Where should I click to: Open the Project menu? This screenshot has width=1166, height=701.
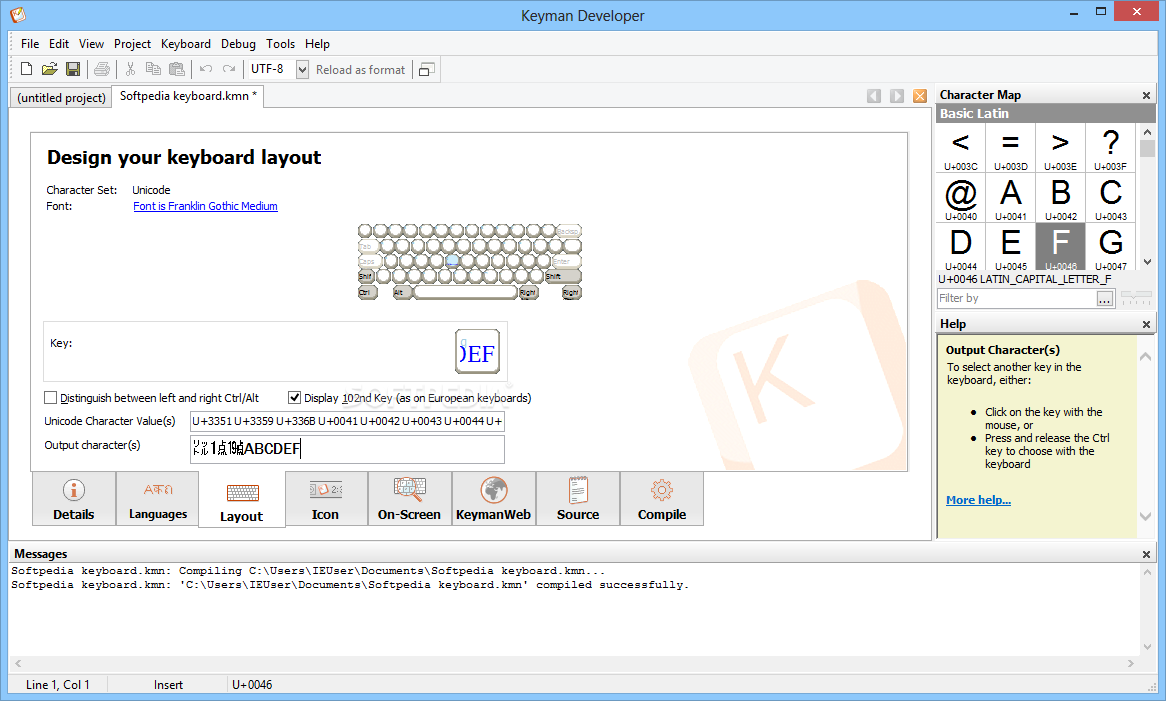[132, 44]
